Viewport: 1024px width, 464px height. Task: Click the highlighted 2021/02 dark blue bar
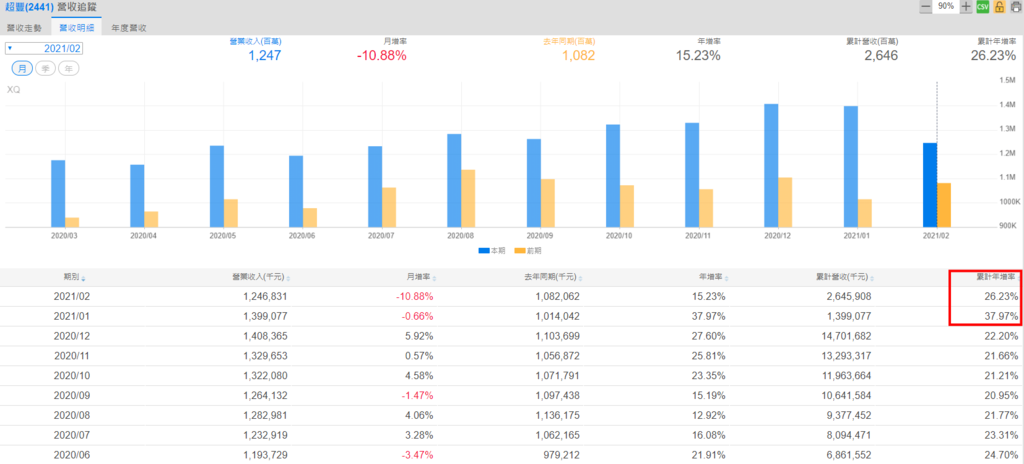coord(930,185)
